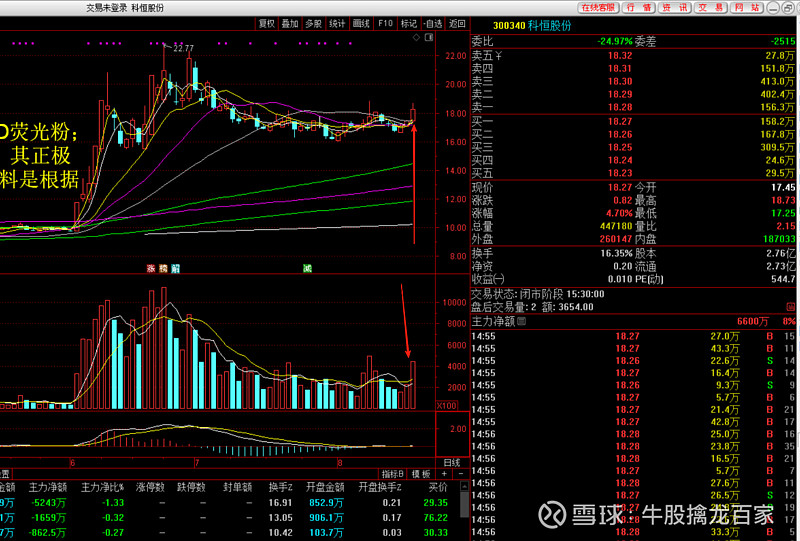Toggle the side panel icon above the chart
The width and height of the screenshot is (800, 541).
tap(429, 37)
